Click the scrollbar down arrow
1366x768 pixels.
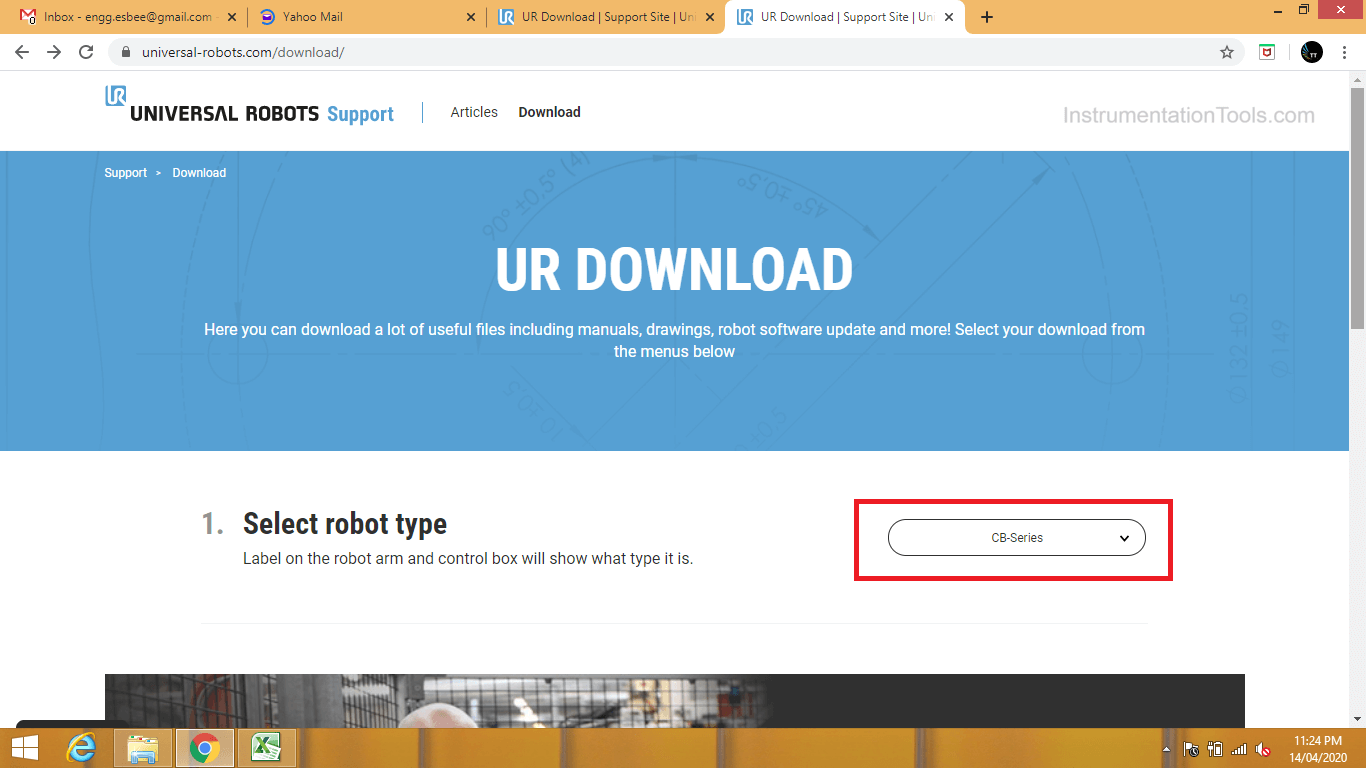pos(1357,718)
